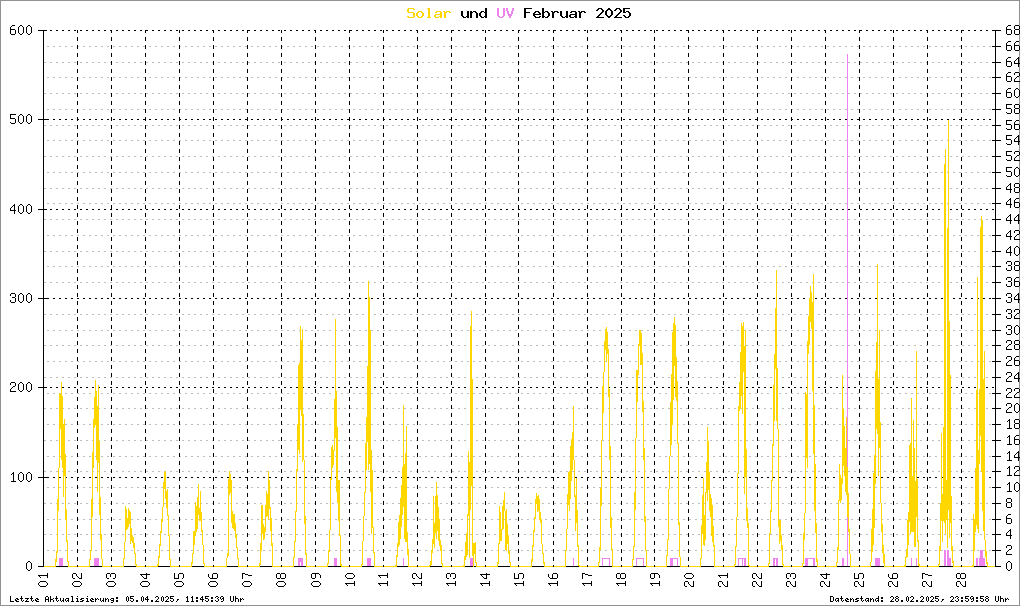Click the 12 label on right axis
Image resolution: width=1020 pixels, height=606 pixels.
[1011, 472]
